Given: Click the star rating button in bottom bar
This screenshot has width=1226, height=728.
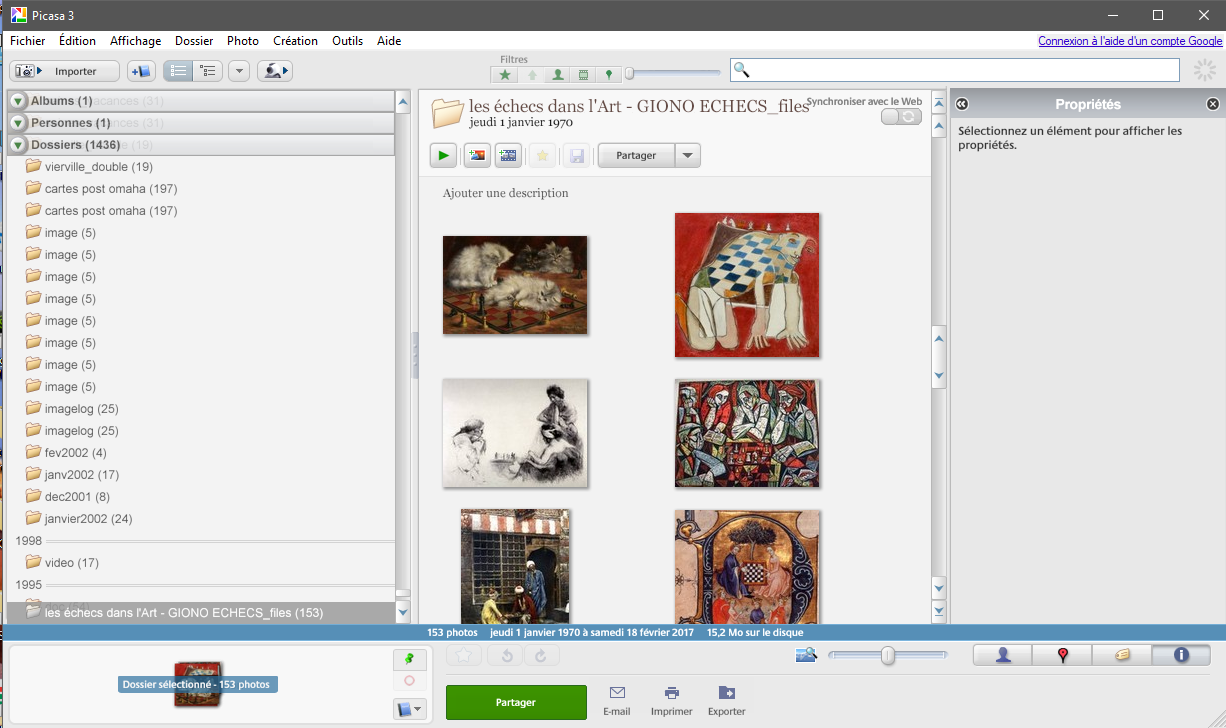Looking at the screenshot, I should pos(464,656).
